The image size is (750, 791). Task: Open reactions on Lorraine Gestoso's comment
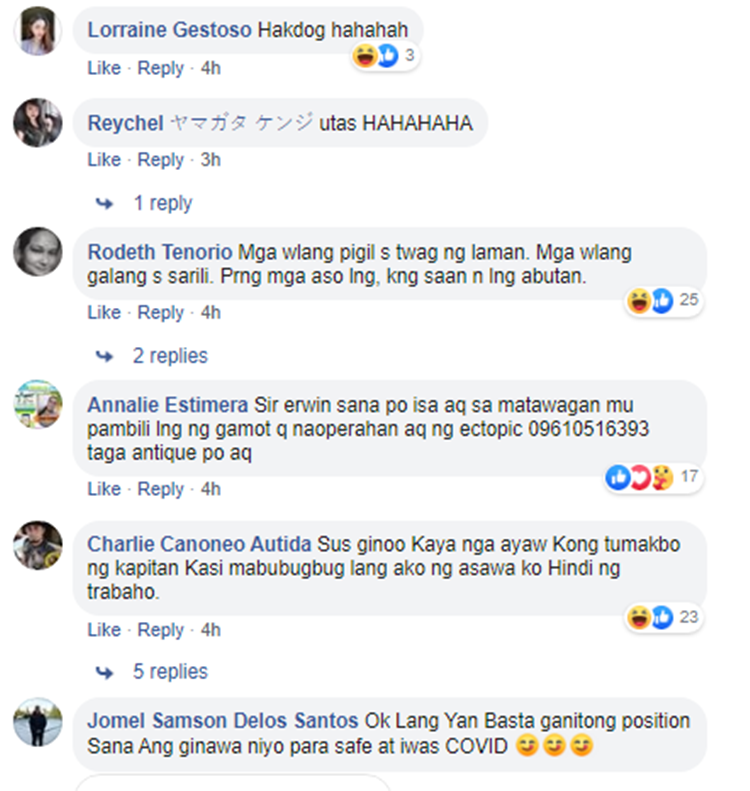pos(385,55)
